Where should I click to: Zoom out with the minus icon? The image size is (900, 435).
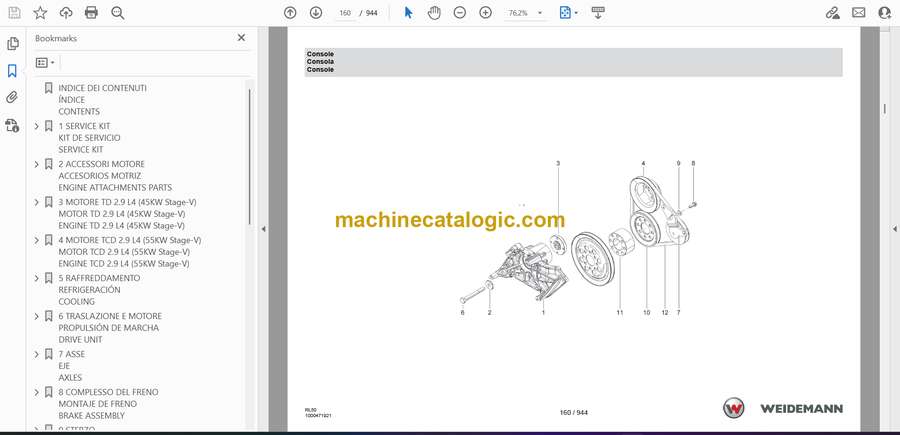coord(460,13)
